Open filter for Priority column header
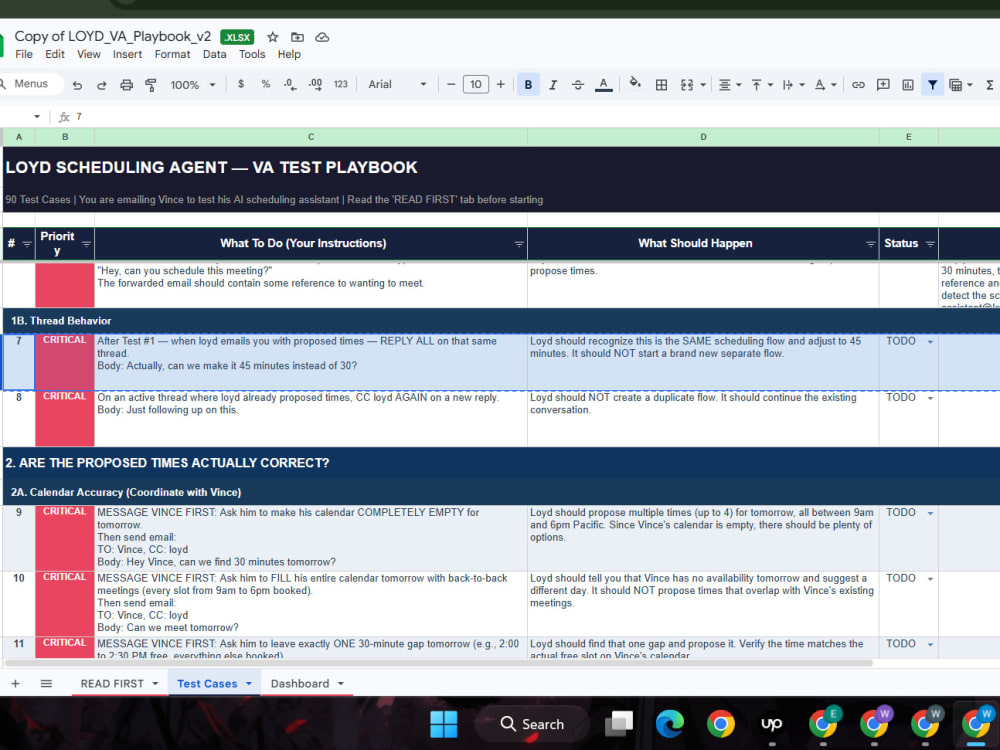Image resolution: width=1000 pixels, height=750 pixels. click(x=86, y=244)
